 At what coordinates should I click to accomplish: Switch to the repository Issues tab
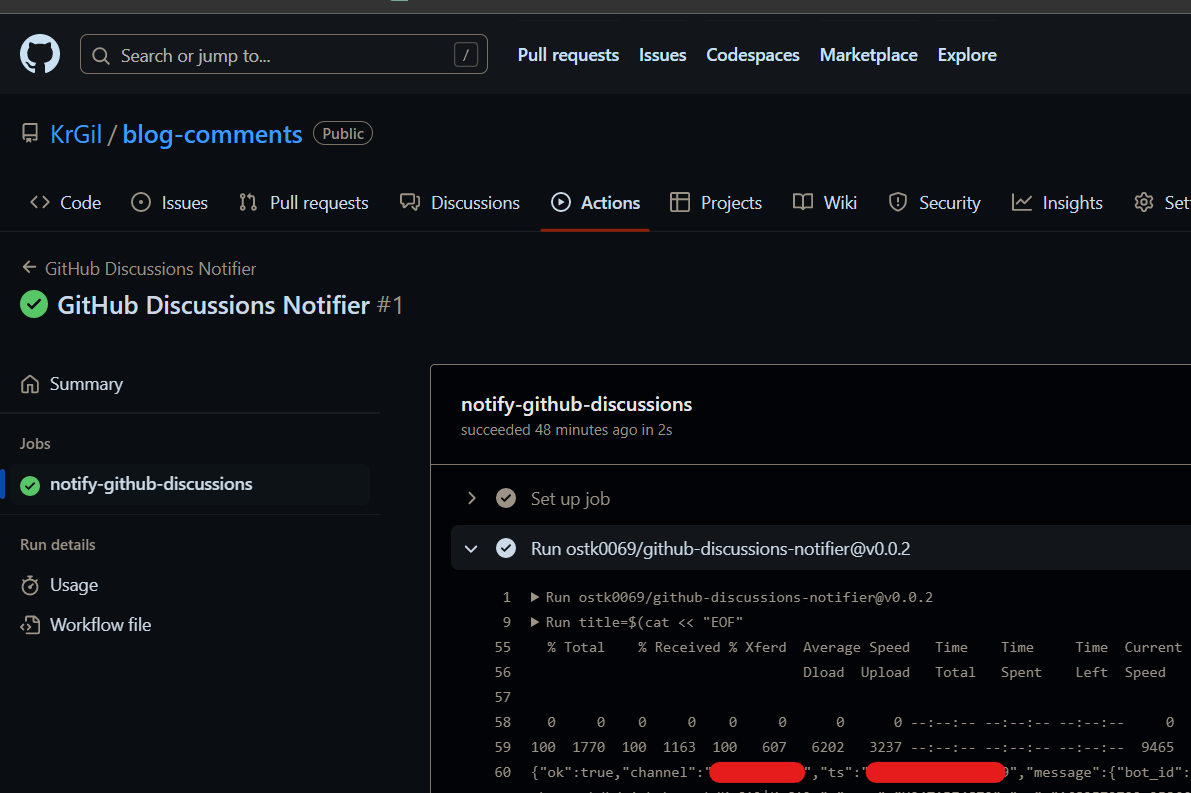click(169, 203)
